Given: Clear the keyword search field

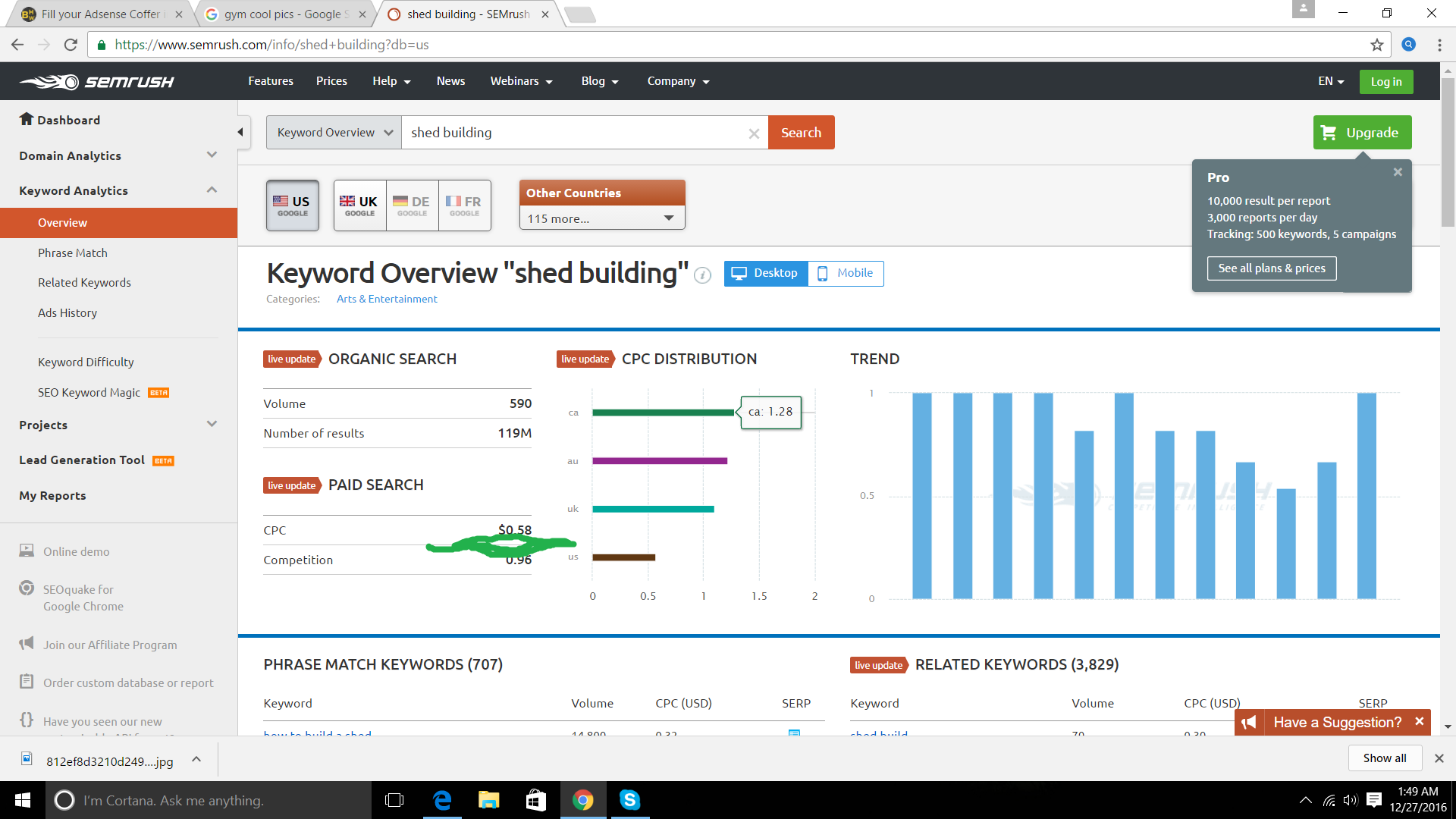Looking at the screenshot, I should 754,133.
